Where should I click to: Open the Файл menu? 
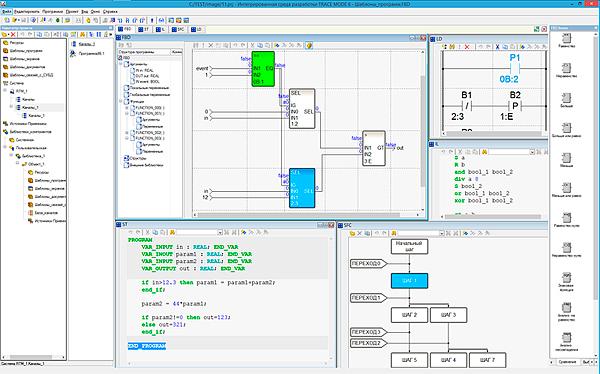pyautogui.click(x=7, y=12)
